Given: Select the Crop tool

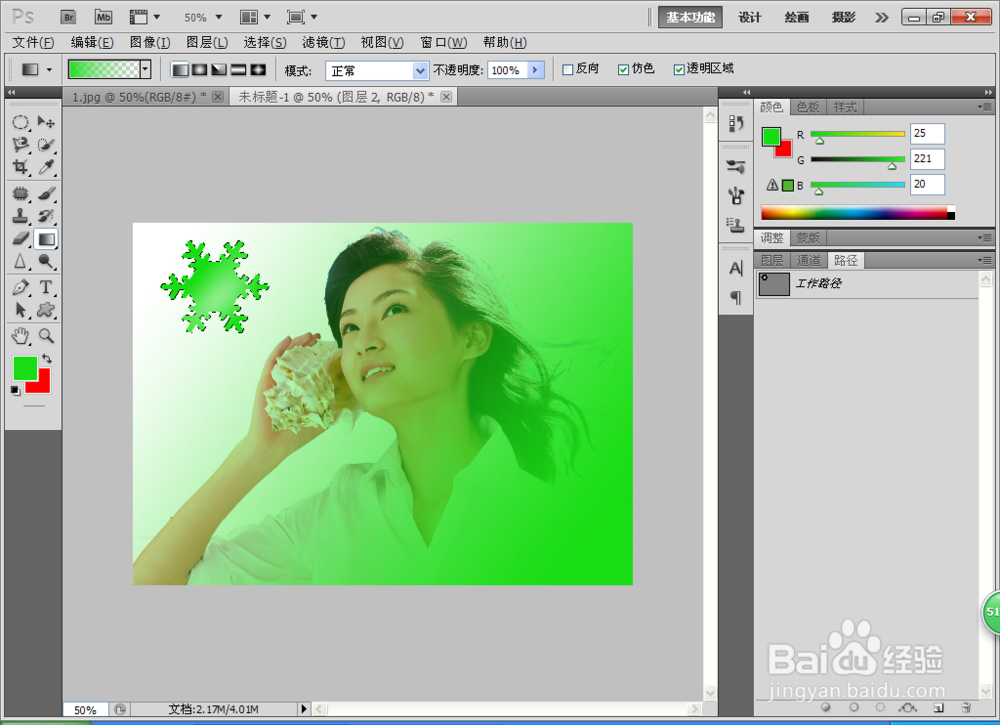Looking at the screenshot, I should (x=20, y=167).
